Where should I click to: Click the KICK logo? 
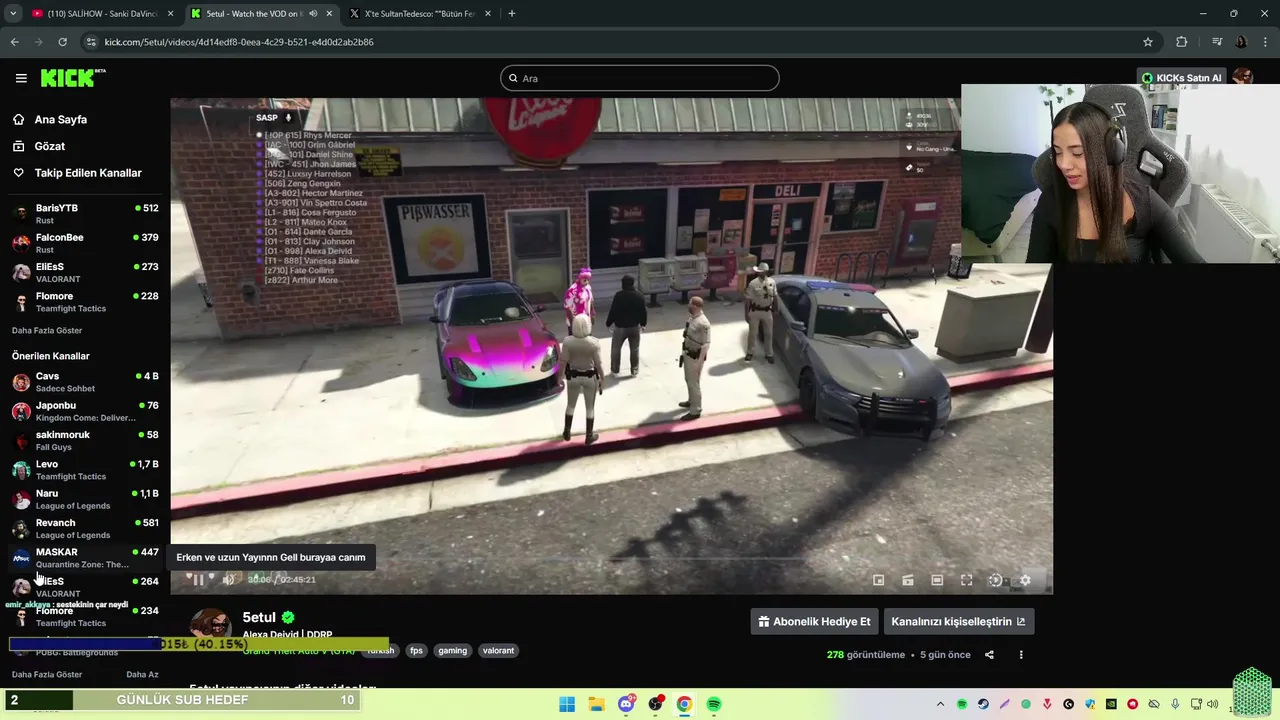tap(72, 78)
